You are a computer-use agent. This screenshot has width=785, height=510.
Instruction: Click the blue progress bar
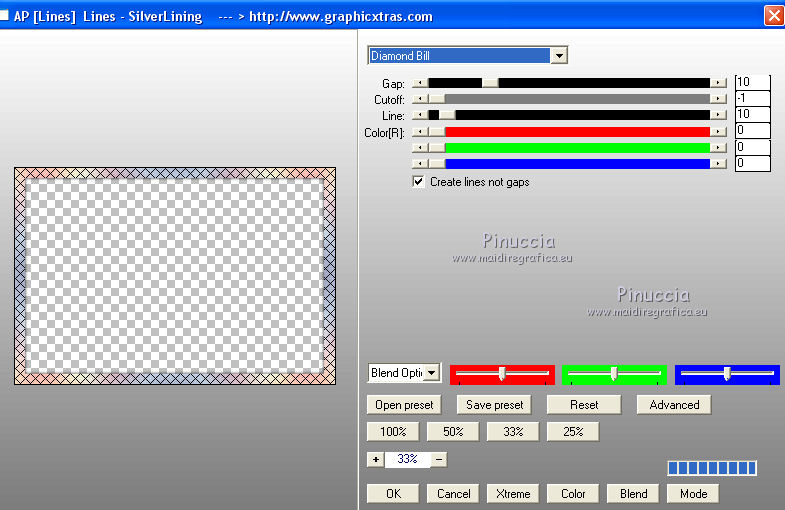[712, 468]
